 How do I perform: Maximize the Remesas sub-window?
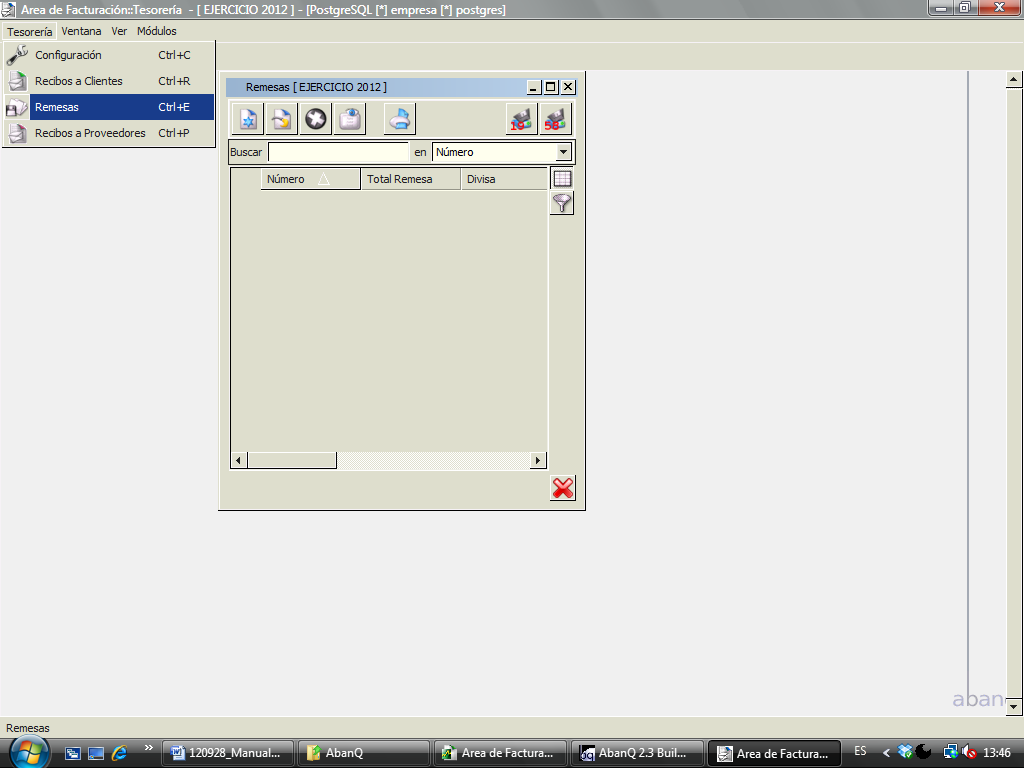pos(551,88)
